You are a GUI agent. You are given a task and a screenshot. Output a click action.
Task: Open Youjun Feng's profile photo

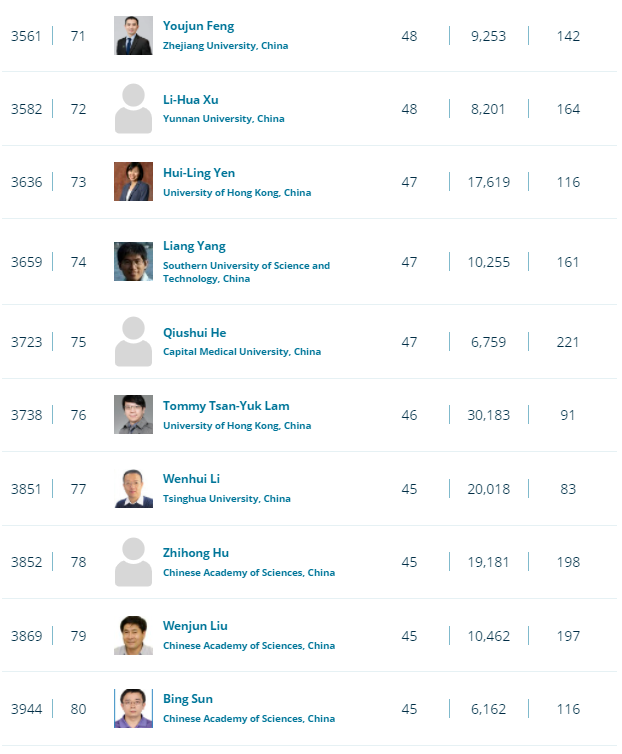(133, 36)
